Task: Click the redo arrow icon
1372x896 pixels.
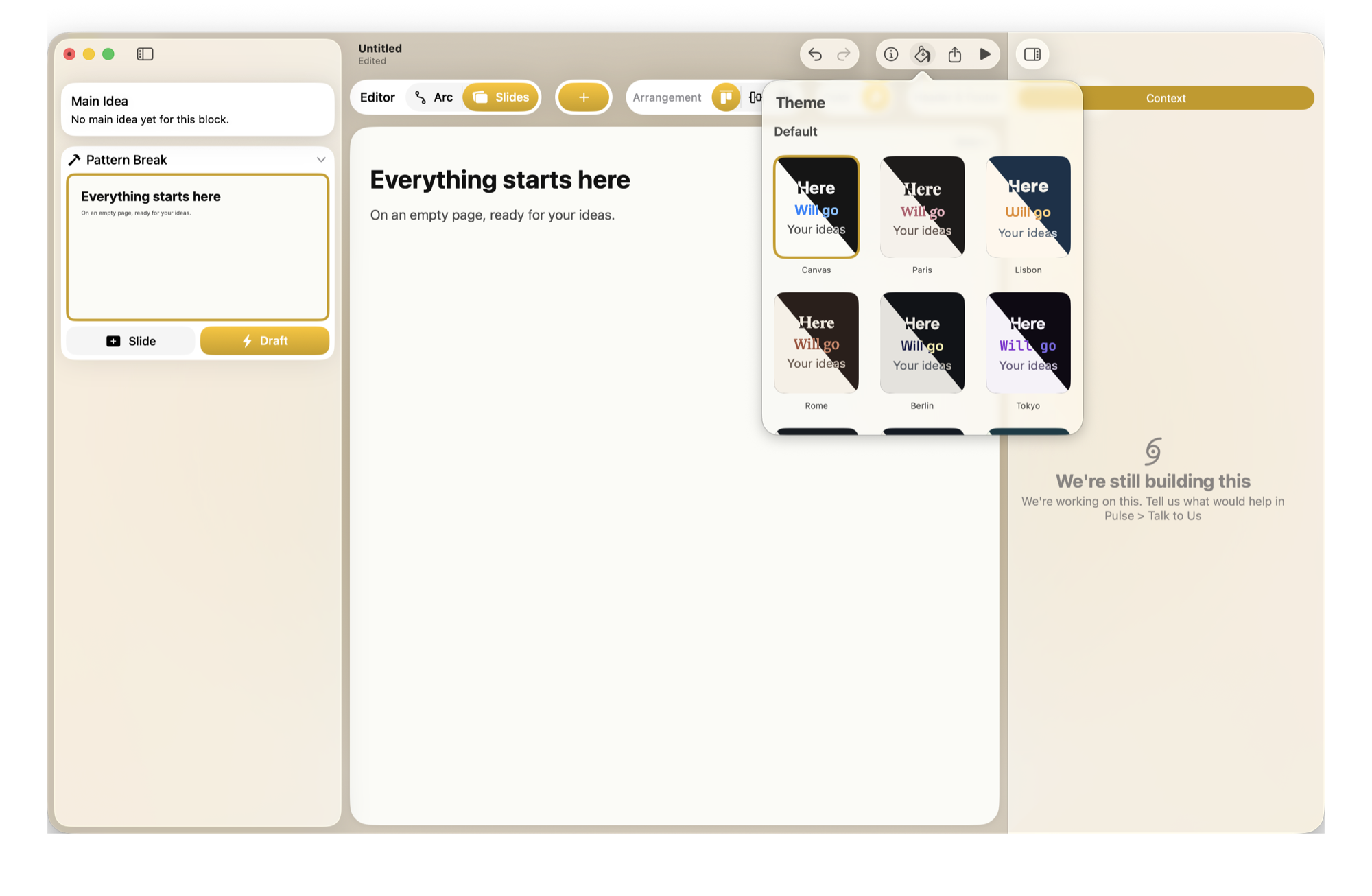Action: point(844,54)
